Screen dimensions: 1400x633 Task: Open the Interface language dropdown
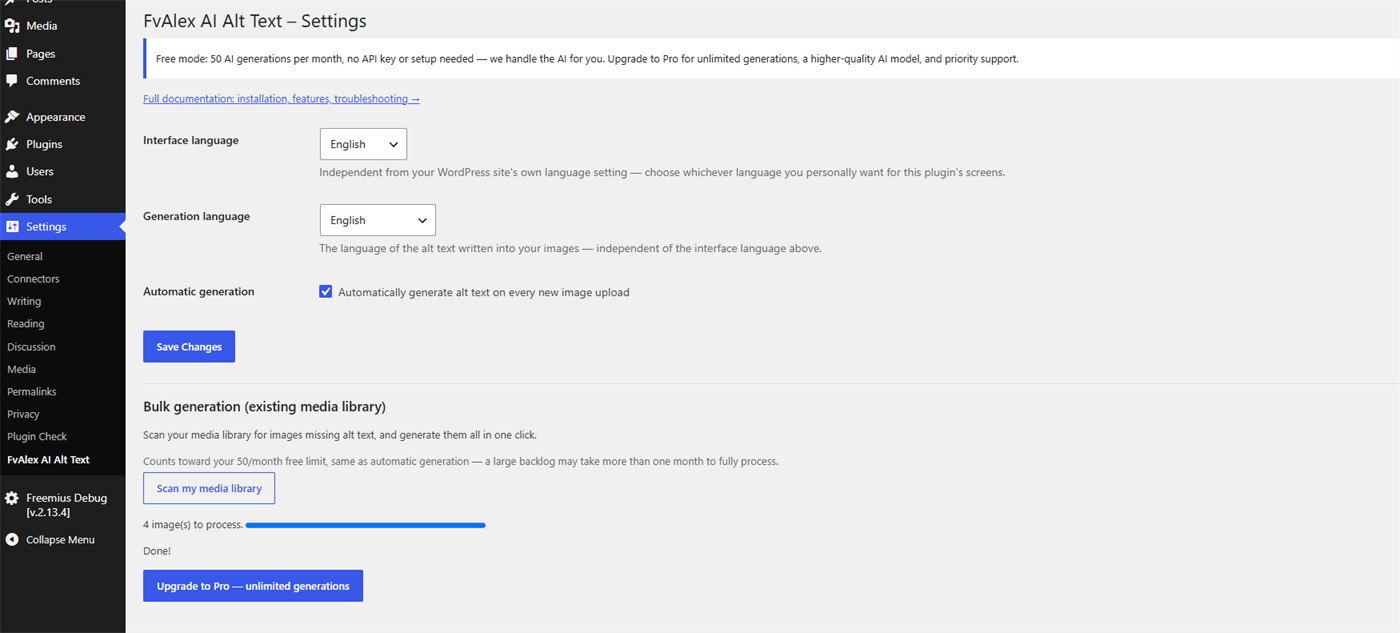click(363, 144)
